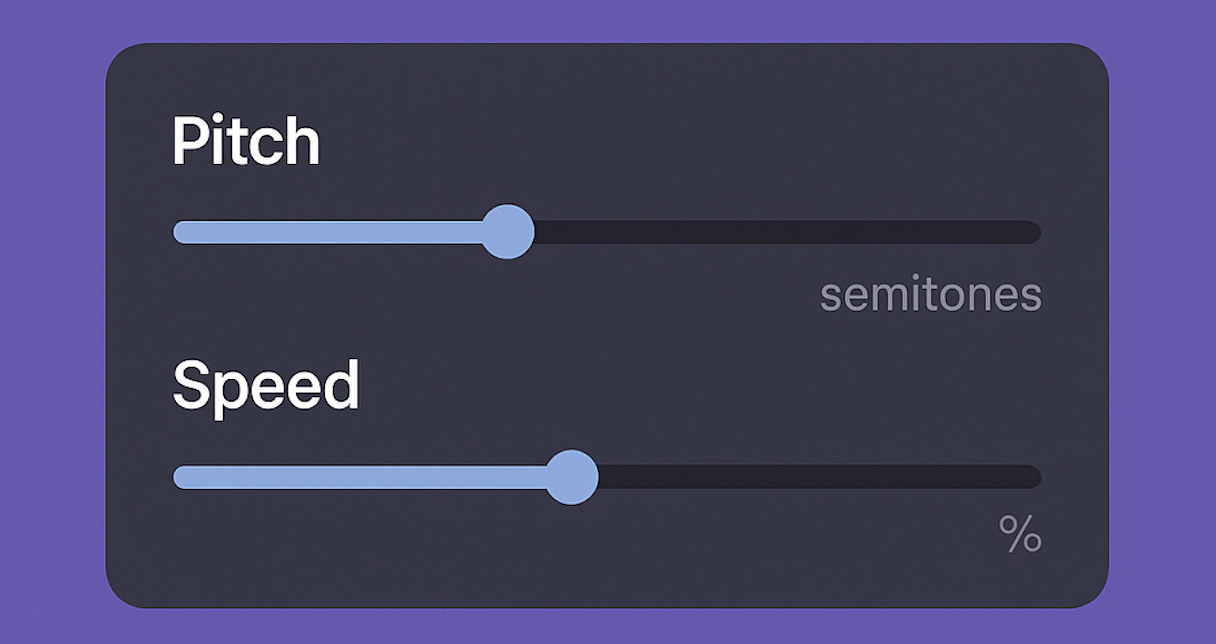Set Pitch to maximum at track's right end
The image size is (1216, 644).
click(1036, 232)
